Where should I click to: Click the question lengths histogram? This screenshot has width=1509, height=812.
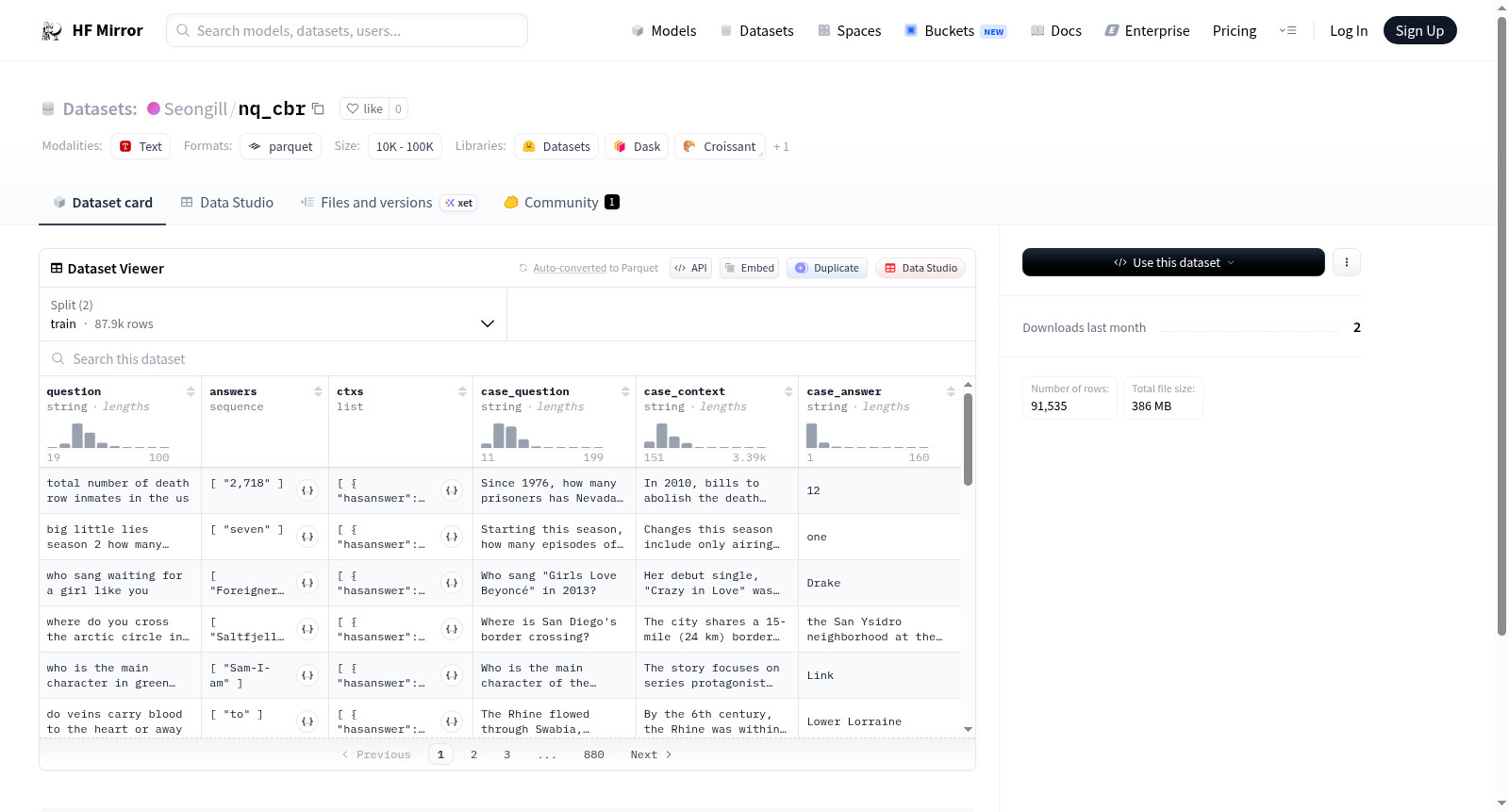(108, 435)
